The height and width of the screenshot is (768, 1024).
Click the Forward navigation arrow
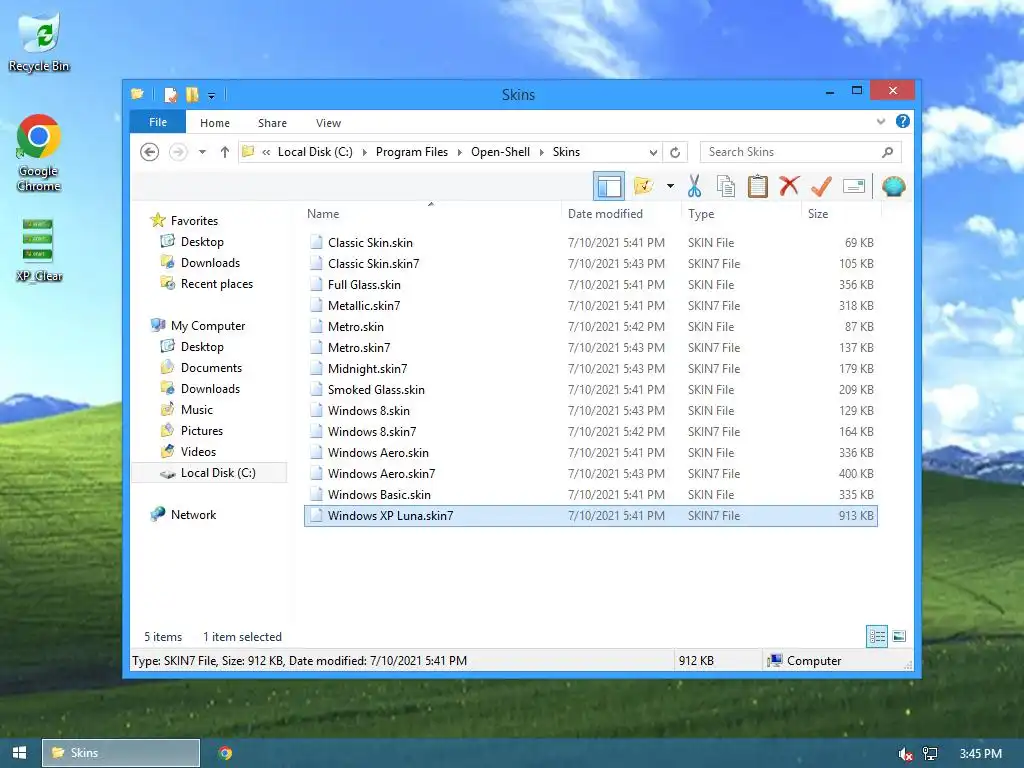coord(178,152)
